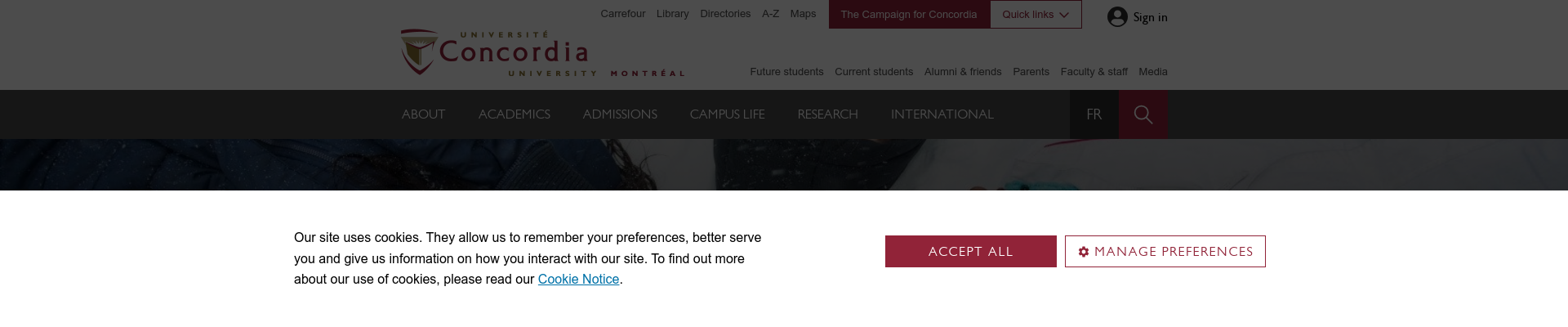Open the Carrefour link
This screenshot has width=1568, height=327.
tap(622, 14)
